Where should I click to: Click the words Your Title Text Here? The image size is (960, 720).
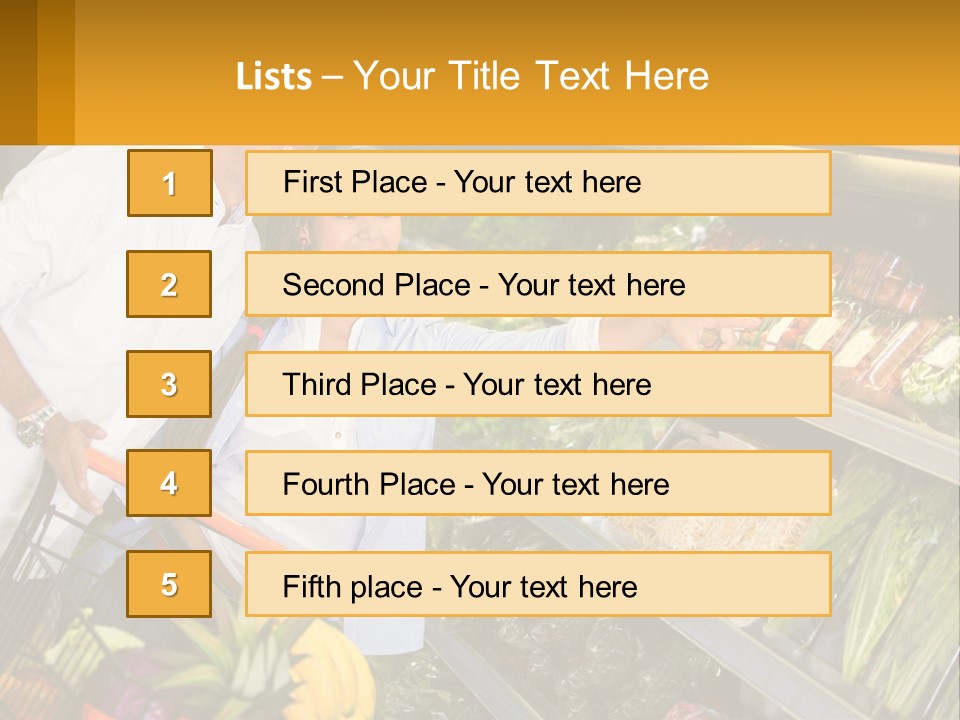point(531,76)
